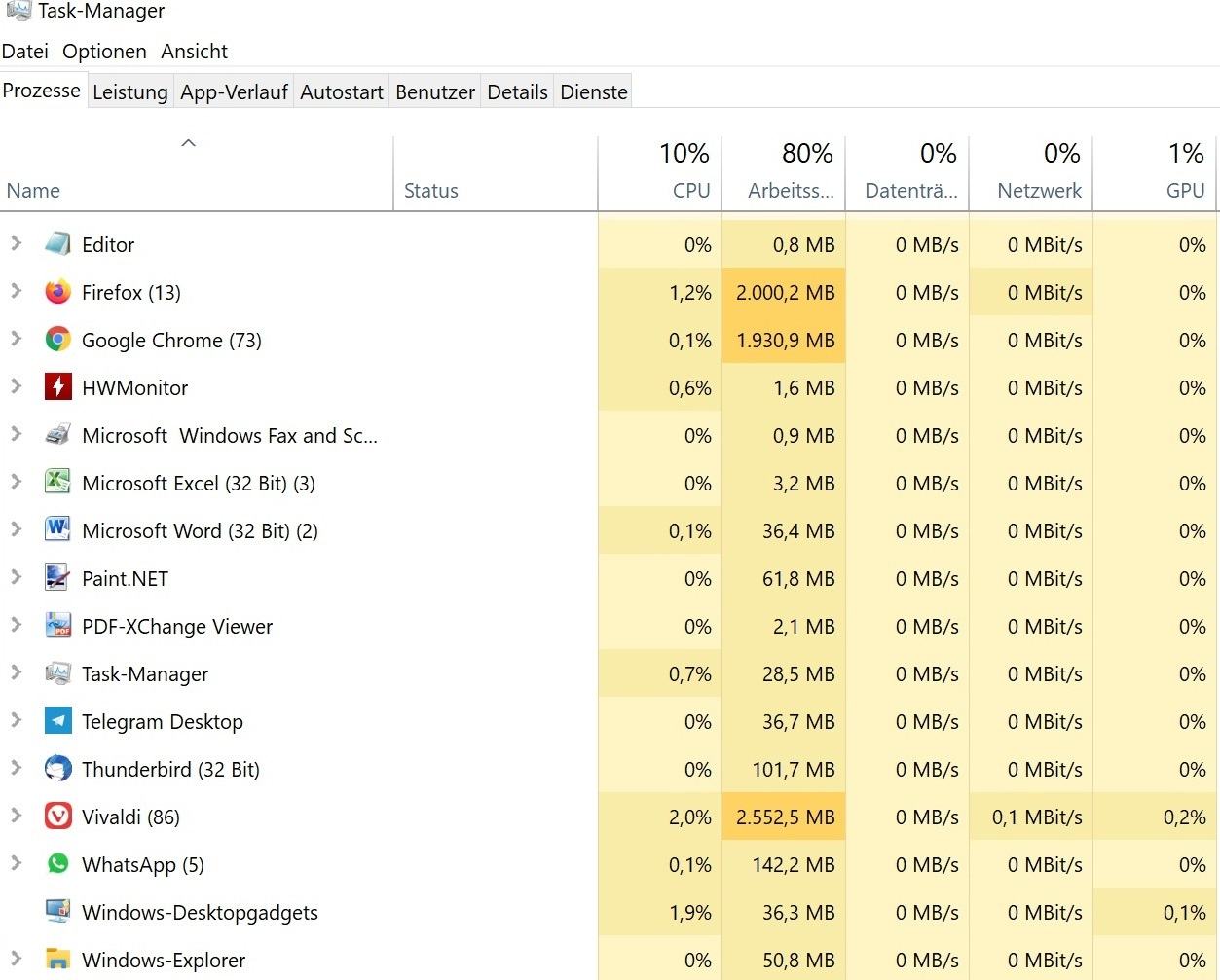
Task: Switch to the Benutzer tab
Action: (x=435, y=92)
